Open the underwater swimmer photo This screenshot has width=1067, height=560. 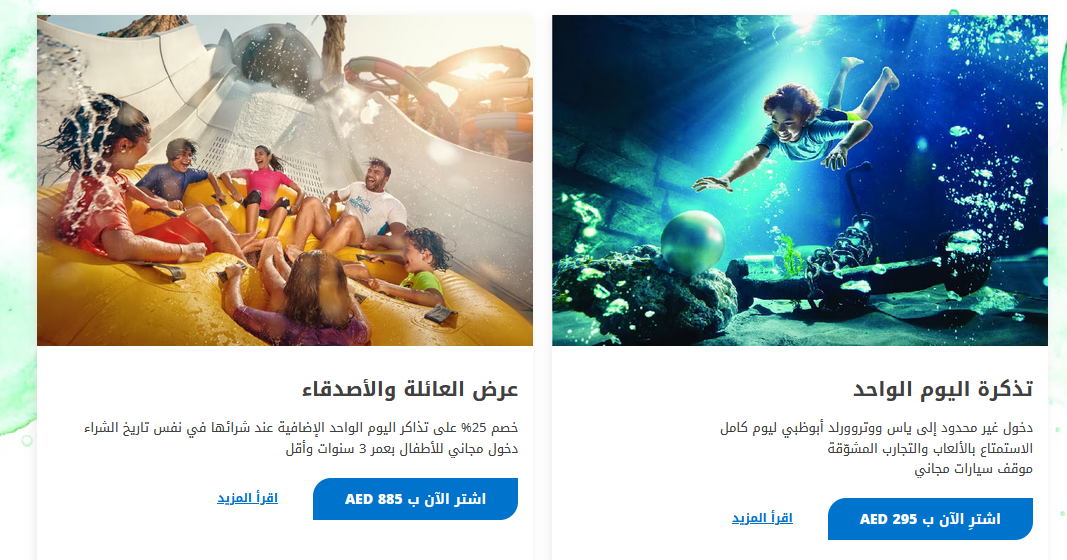click(x=800, y=180)
